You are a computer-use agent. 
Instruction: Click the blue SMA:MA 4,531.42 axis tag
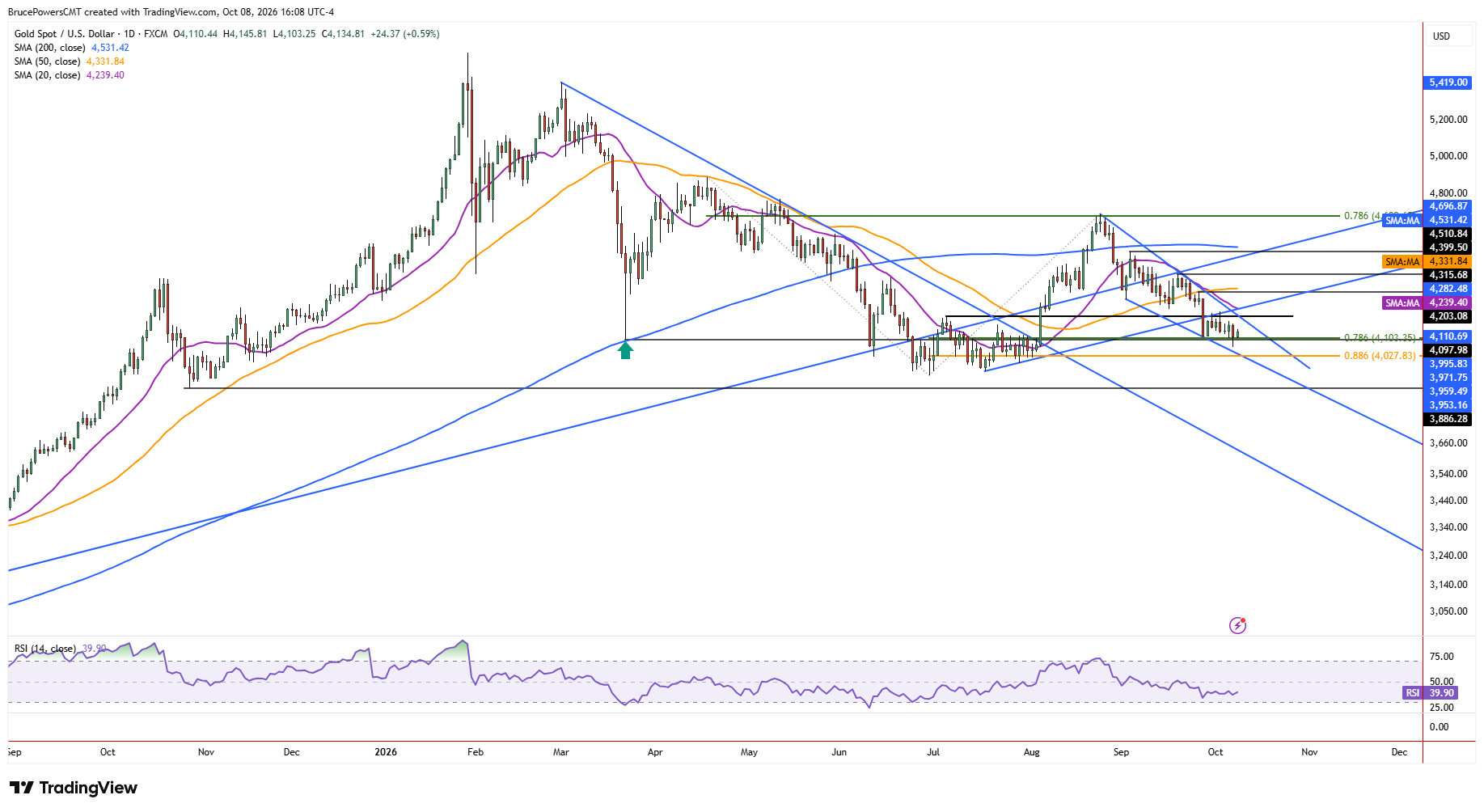tap(1427, 220)
